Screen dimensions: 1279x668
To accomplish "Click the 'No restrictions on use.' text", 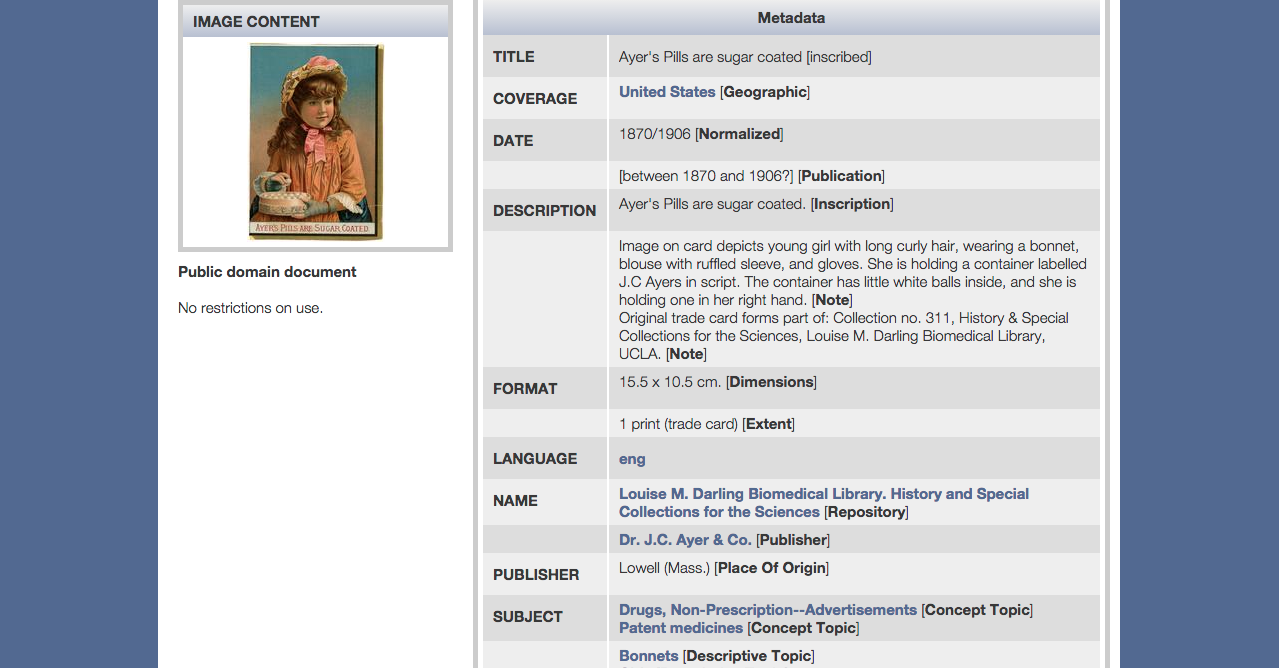I will [250, 308].
